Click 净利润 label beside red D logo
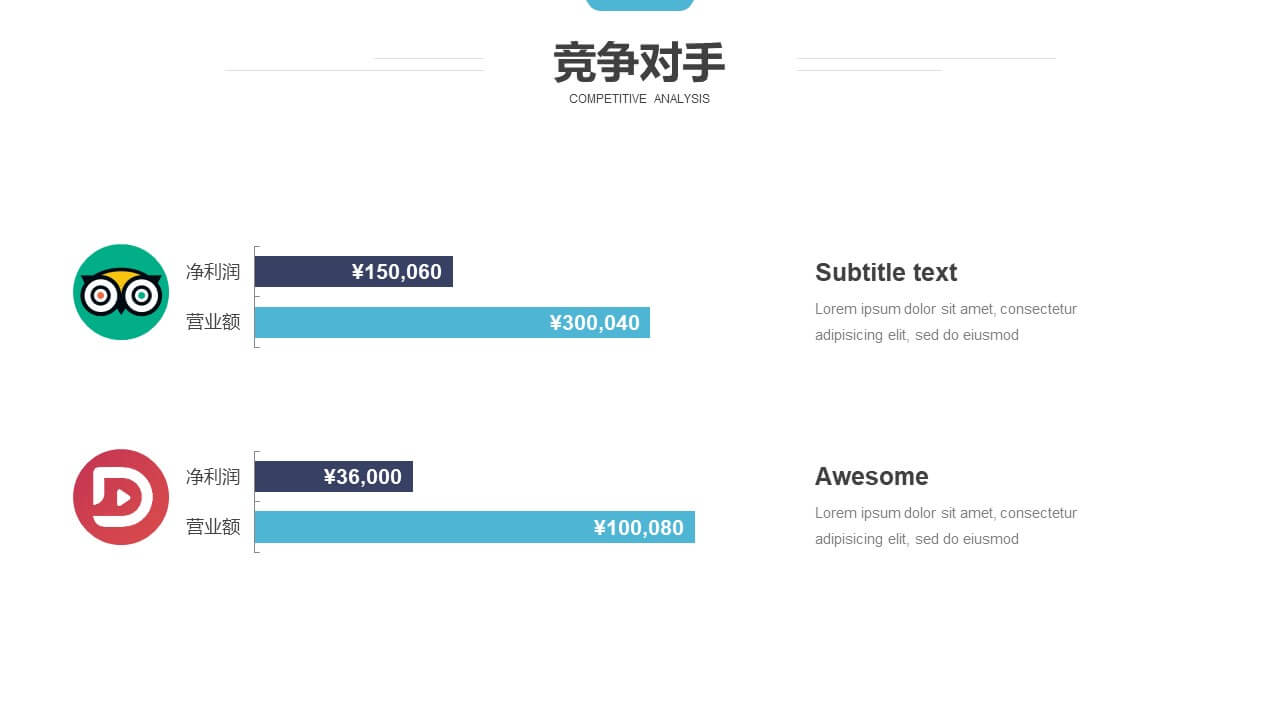The width and height of the screenshot is (1280, 720). [213, 477]
